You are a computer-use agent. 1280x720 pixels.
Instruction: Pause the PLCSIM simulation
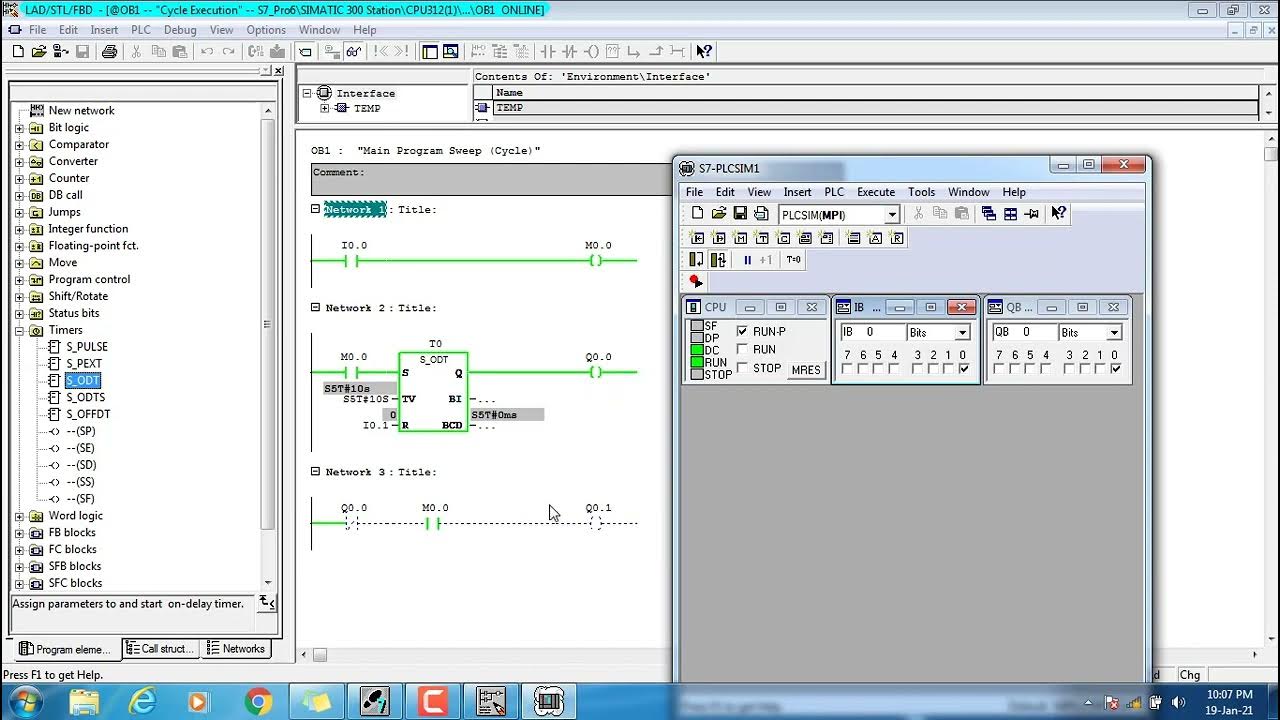point(747,260)
